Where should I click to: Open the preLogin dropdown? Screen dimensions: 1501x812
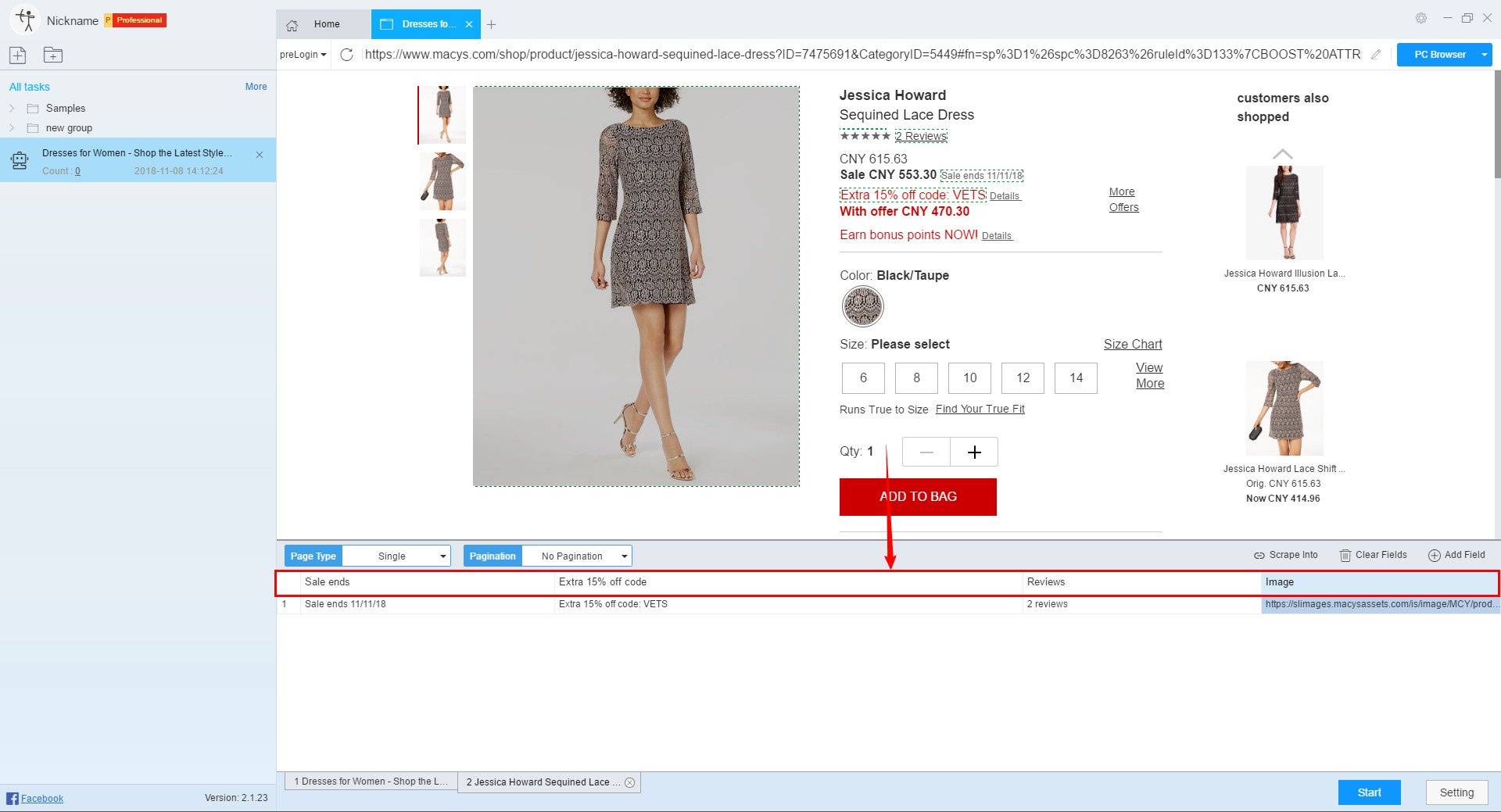click(x=303, y=55)
